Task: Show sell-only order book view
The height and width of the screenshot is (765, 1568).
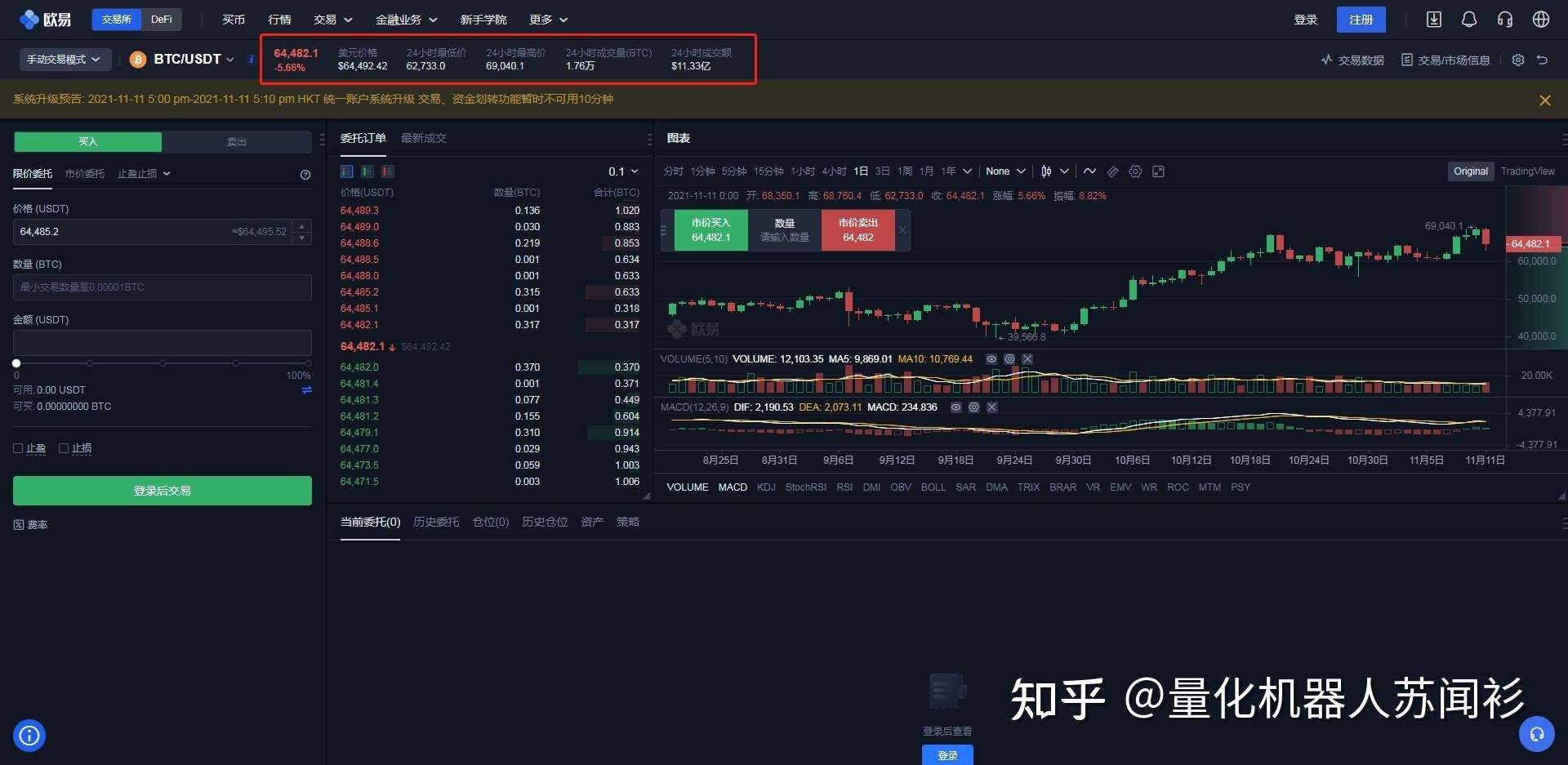Action: click(x=387, y=171)
